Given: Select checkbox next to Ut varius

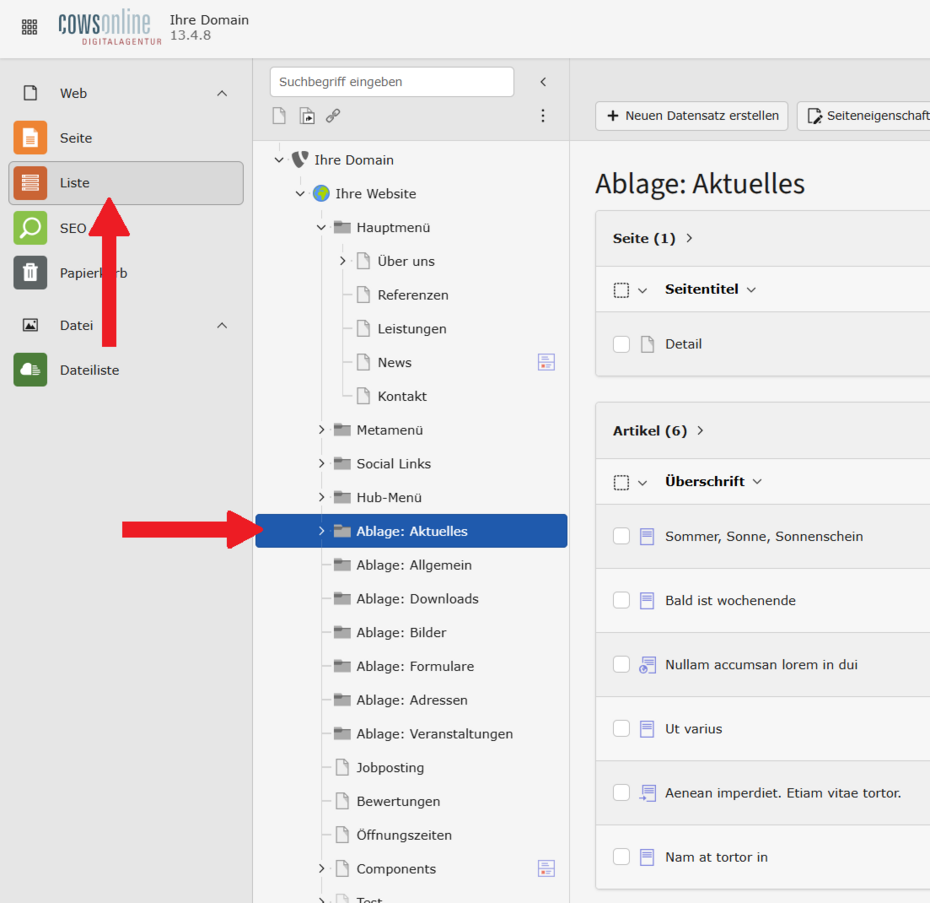Looking at the screenshot, I should coord(621,729).
